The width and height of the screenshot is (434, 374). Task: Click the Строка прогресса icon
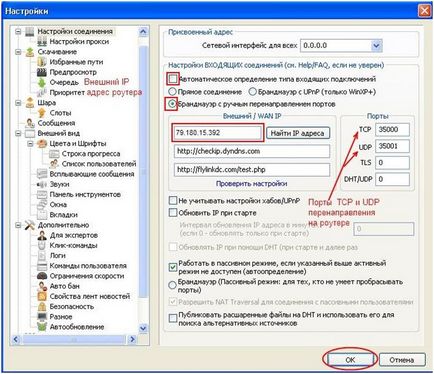(54, 154)
